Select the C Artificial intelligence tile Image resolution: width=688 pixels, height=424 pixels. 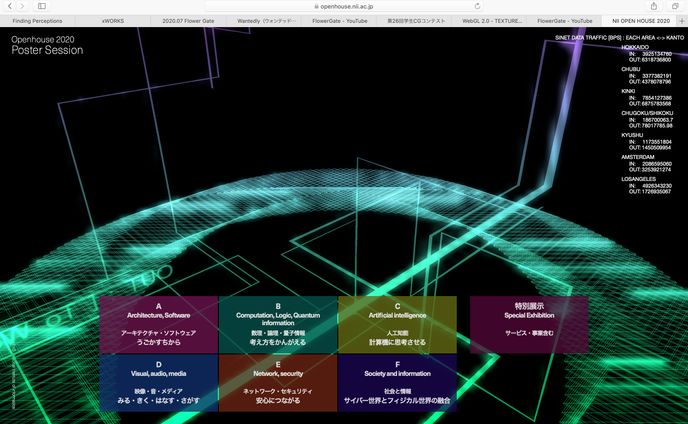click(x=397, y=323)
